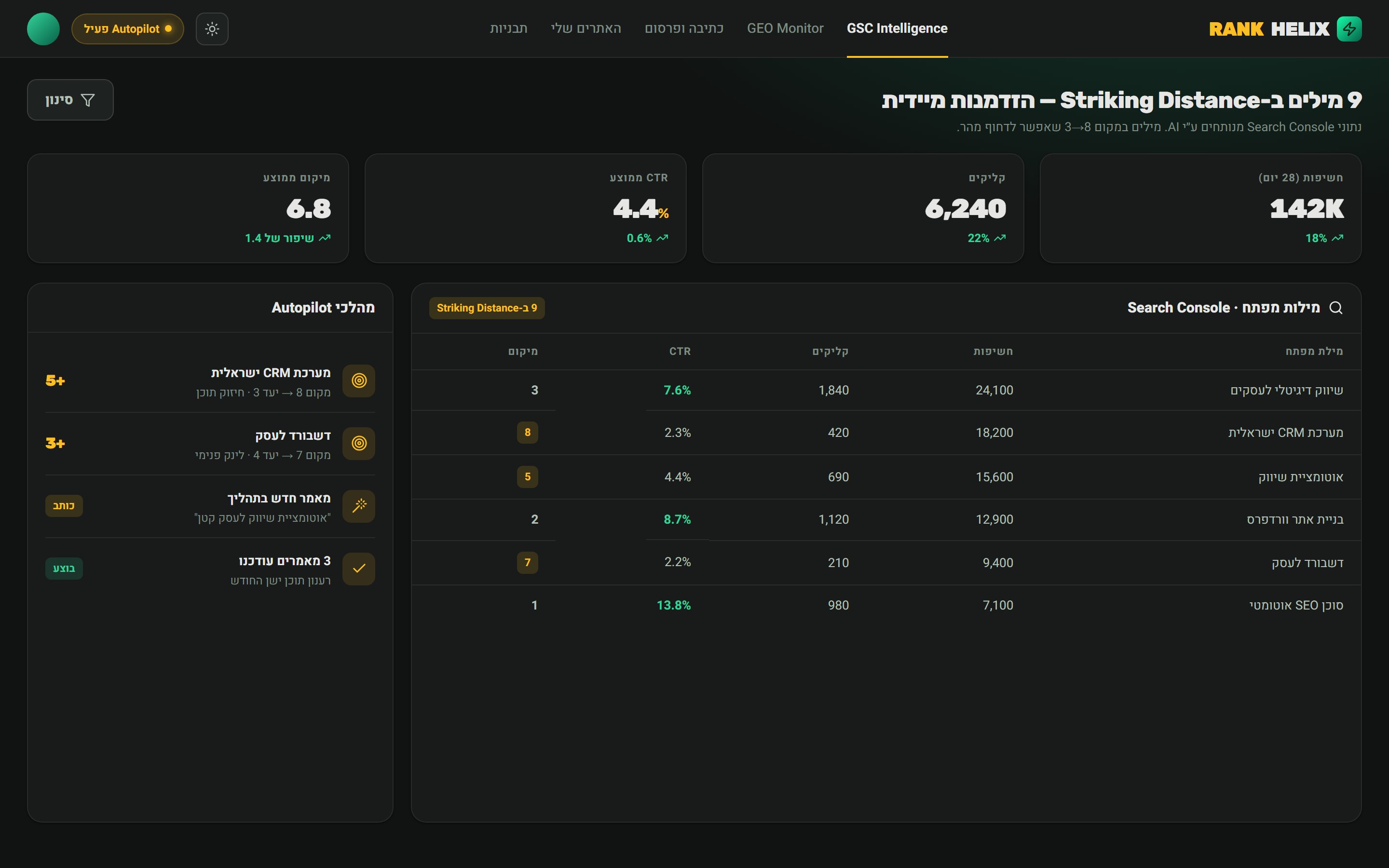Click the 13.8% CTR value
Screen dimensions: 1389x868
pyautogui.click(x=674, y=605)
